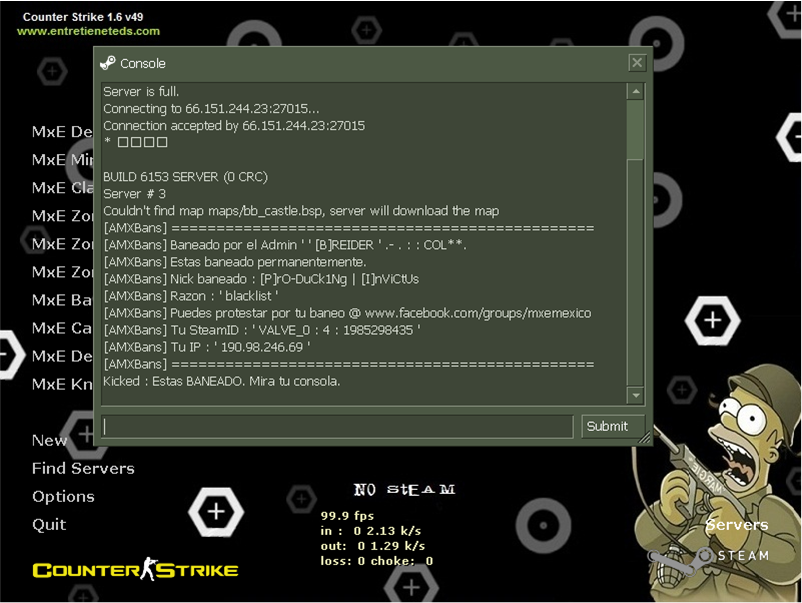
Task: Click the "Puedes protestar por tu baneo" line
Action: click(x=347, y=313)
